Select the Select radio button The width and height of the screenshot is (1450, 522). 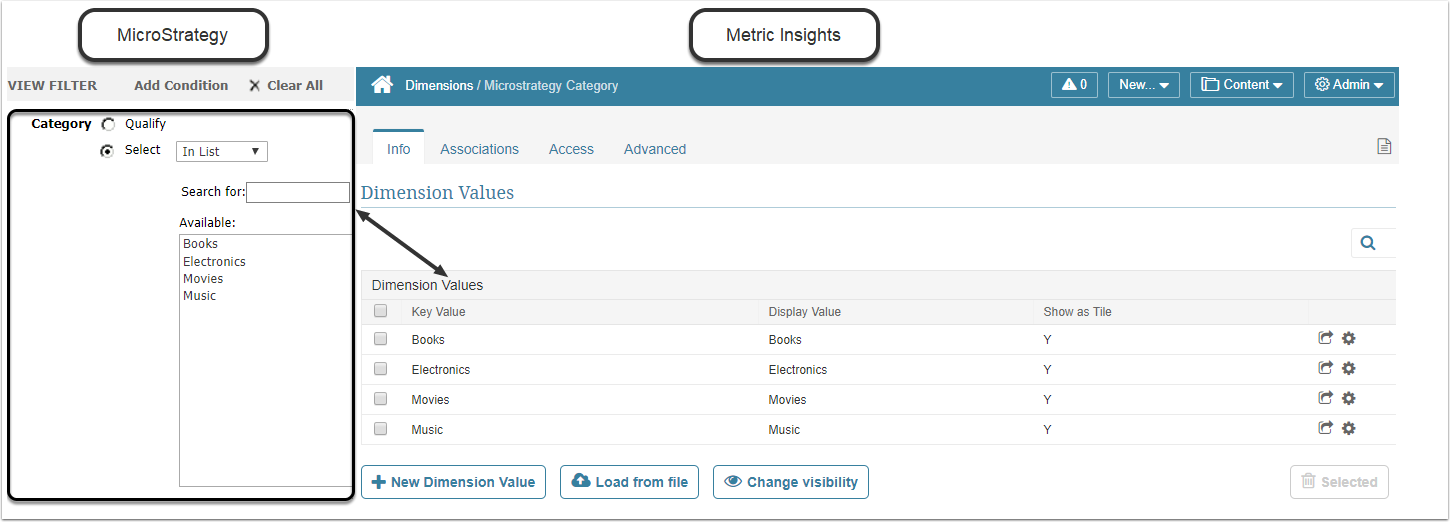[x=108, y=151]
